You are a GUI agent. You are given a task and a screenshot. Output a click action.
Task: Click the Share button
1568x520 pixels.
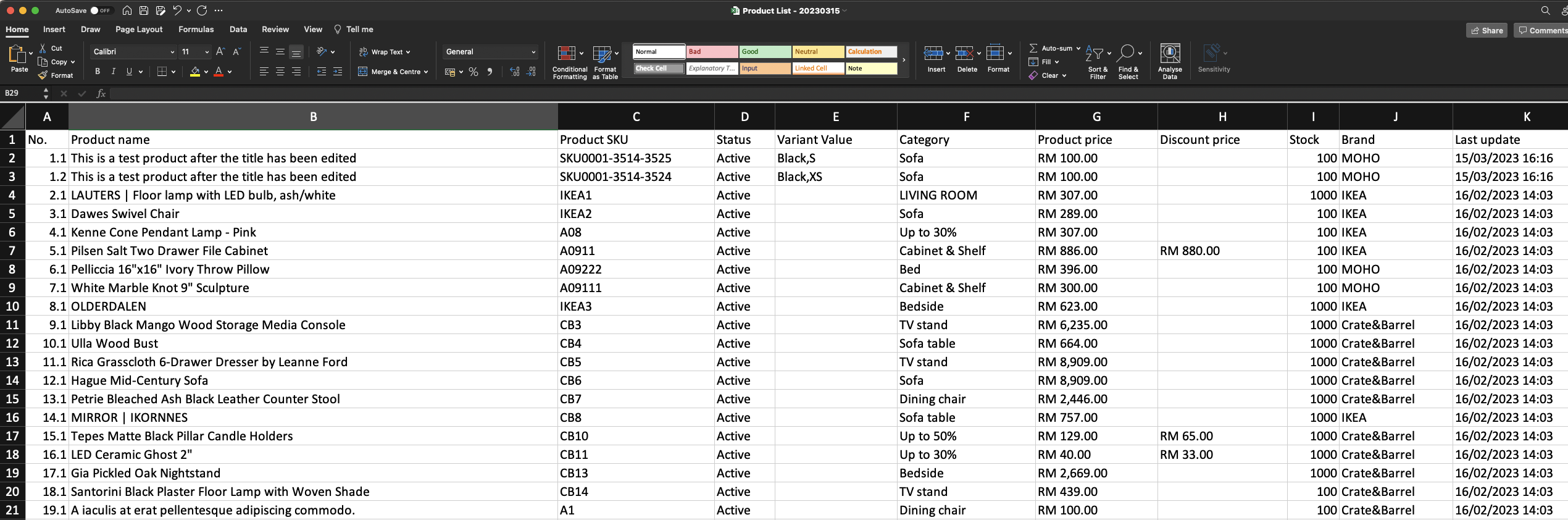pyautogui.click(x=1487, y=30)
